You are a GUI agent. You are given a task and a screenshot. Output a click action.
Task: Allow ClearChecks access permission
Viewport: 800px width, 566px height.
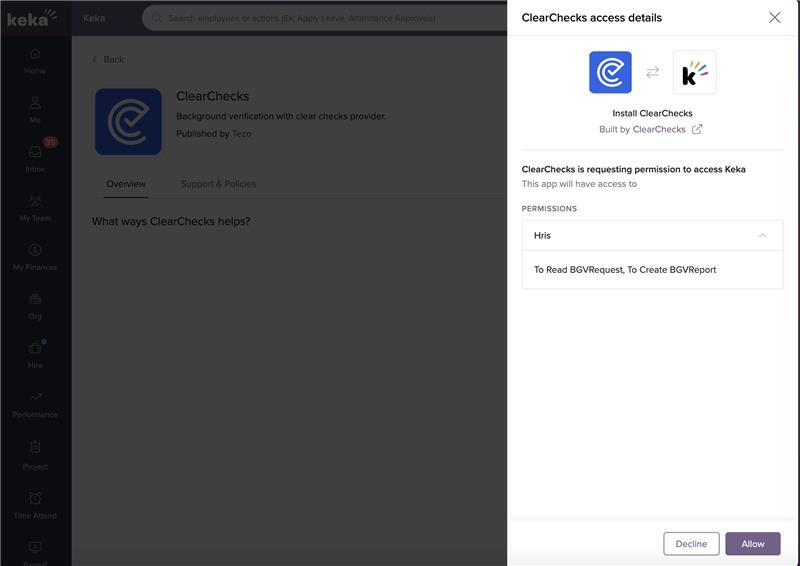tap(752, 544)
